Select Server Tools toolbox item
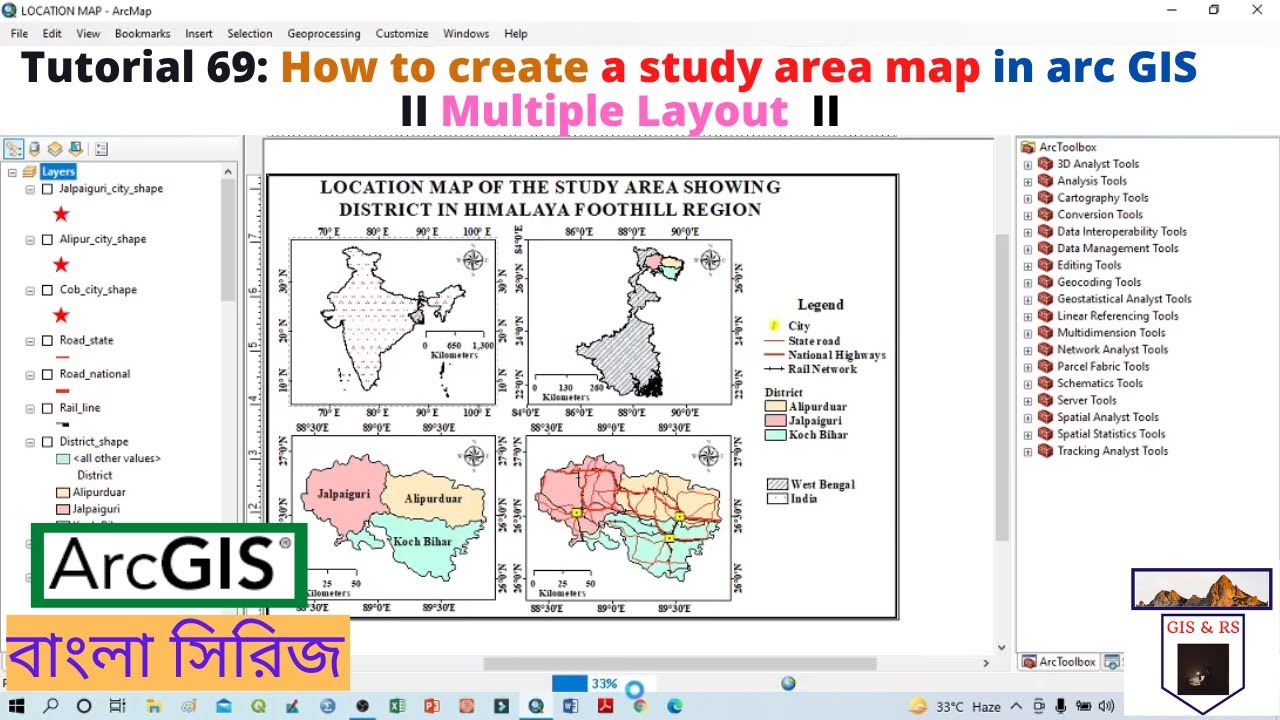Screen dimensions: 1280x720 (x=1086, y=400)
